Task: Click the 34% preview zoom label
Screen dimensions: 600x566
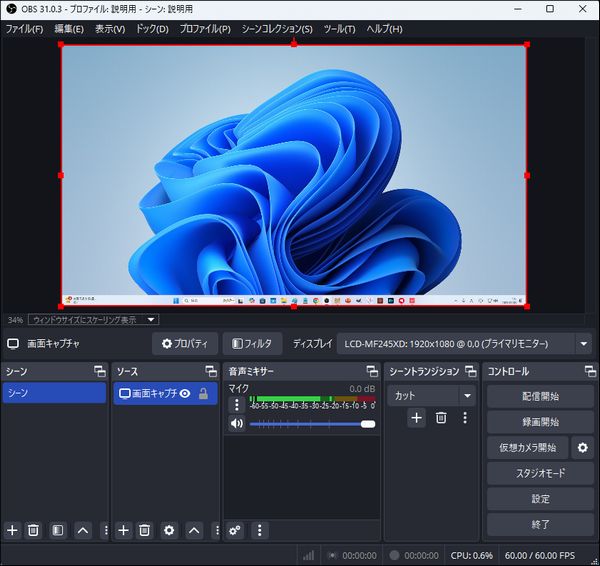Action: (x=15, y=320)
